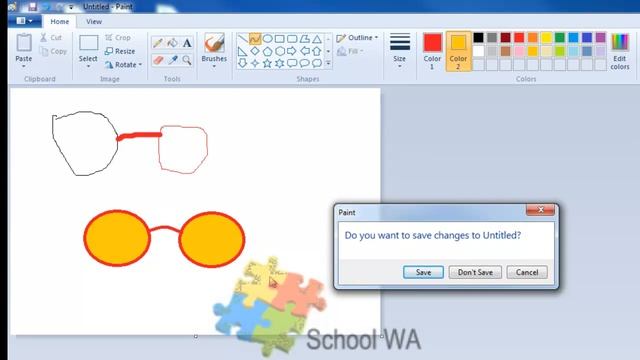Expand the Brushes dropdown arrow
This screenshot has width=640, height=360.
click(x=214, y=67)
